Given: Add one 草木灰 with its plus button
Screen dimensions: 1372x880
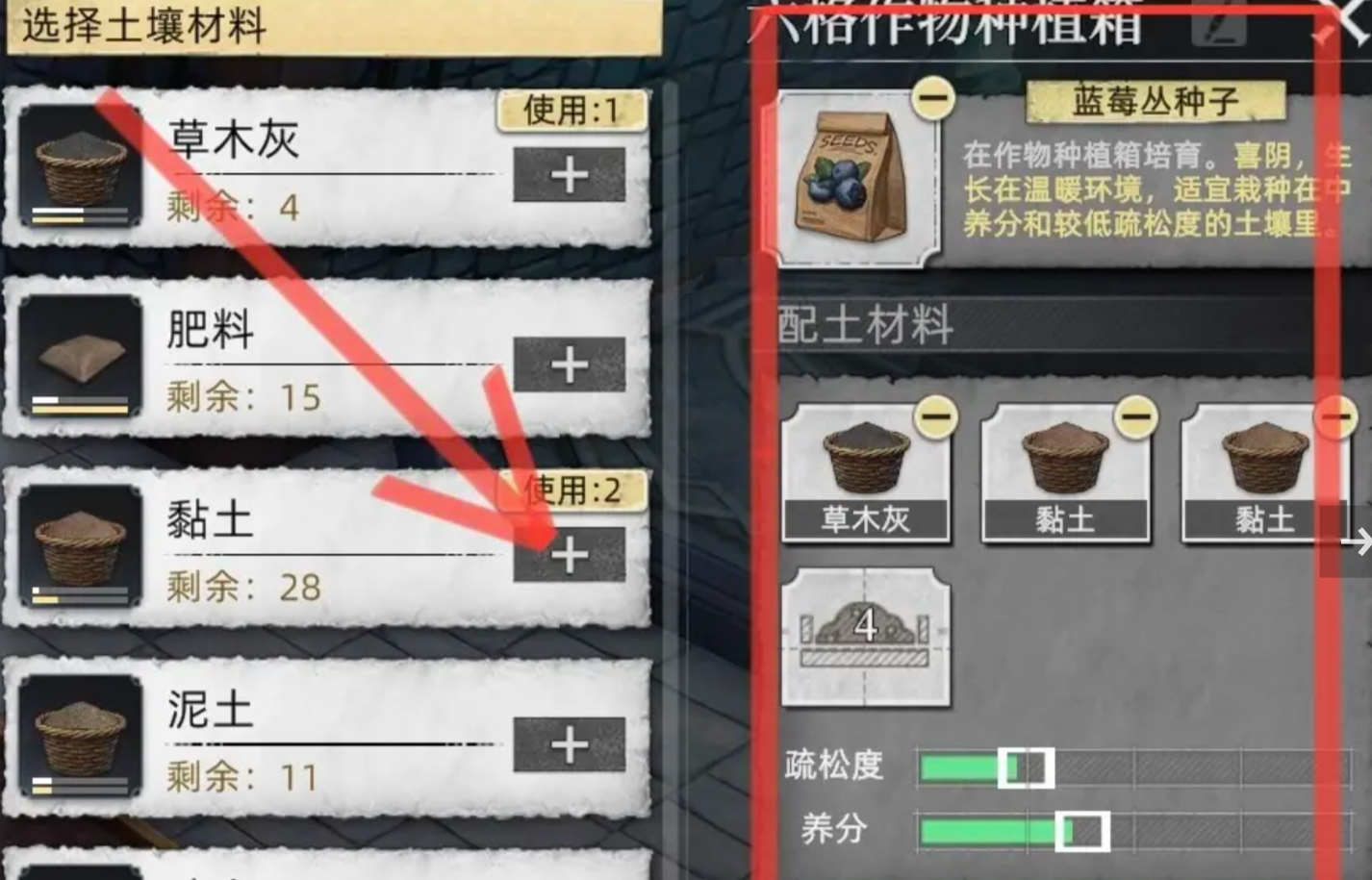Looking at the screenshot, I should [x=570, y=175].
